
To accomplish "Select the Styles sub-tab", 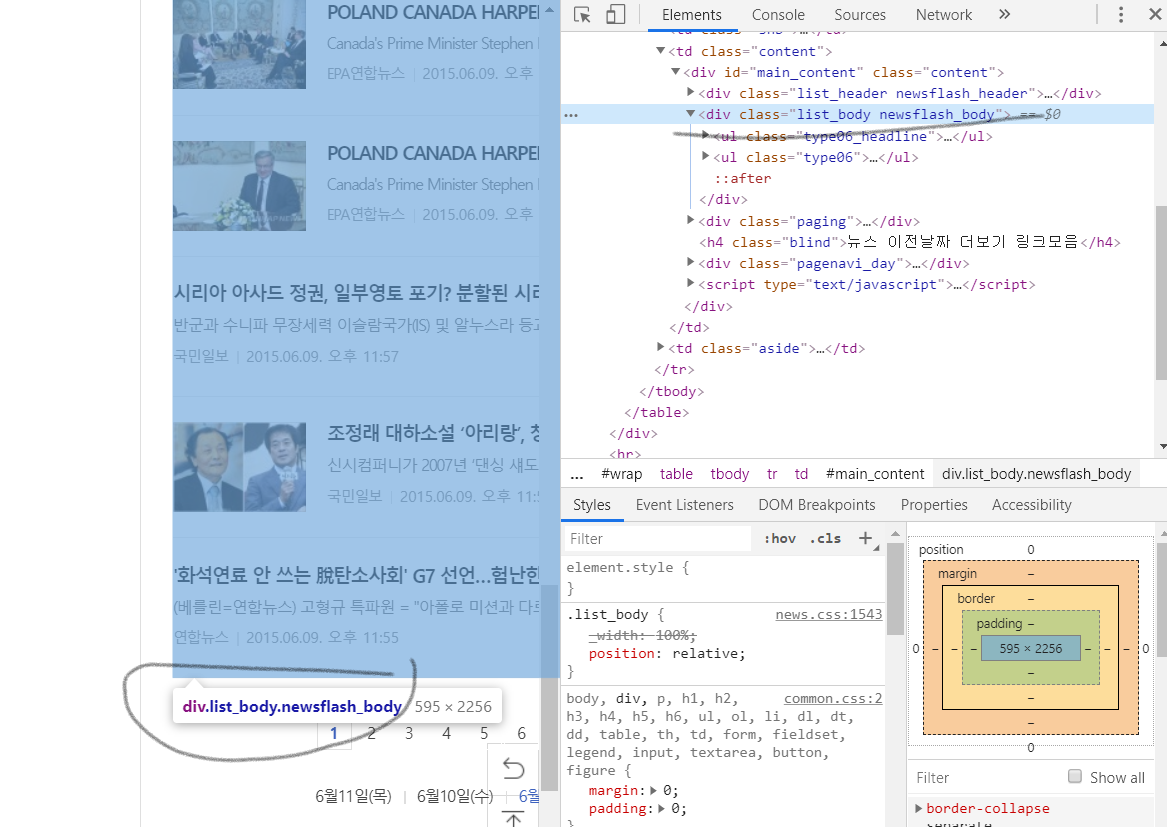I will click(592, 505).
